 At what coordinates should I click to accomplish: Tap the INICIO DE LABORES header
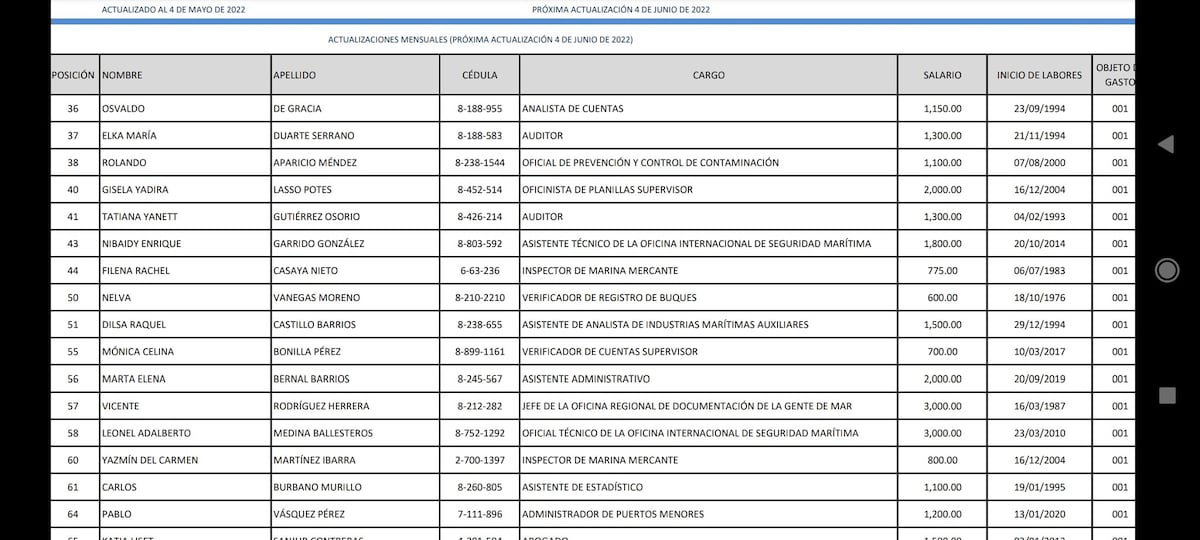(1039, 75)
